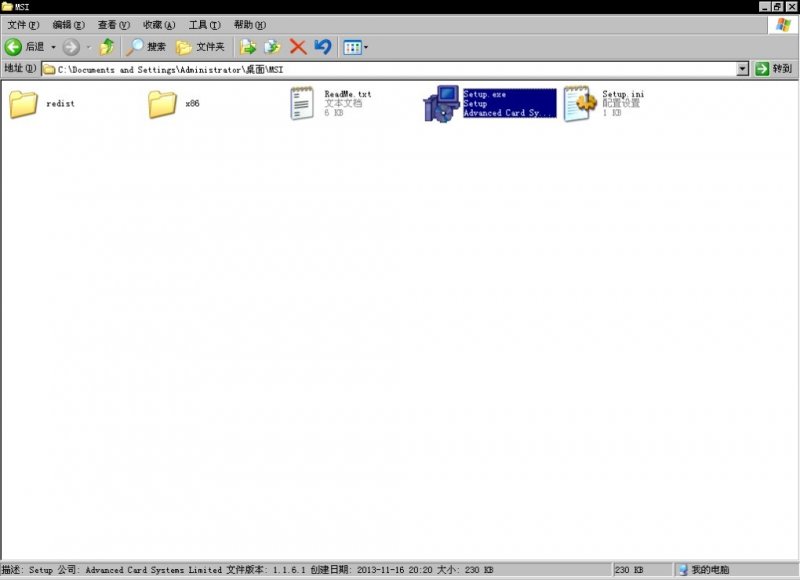Click the 转到 Go button

click(x=773, y=69)
